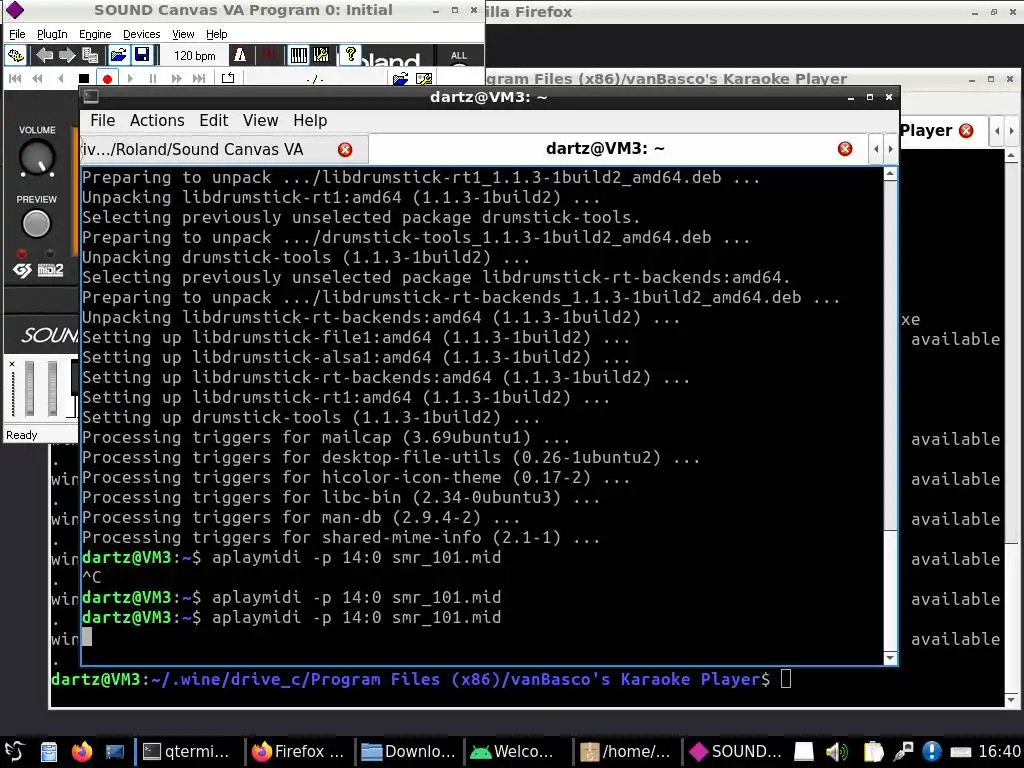Viewport: 1024px width, 768px height.
Task: Open the View menu in SOUND Canvas VA
Action: (x=183, y=34)
